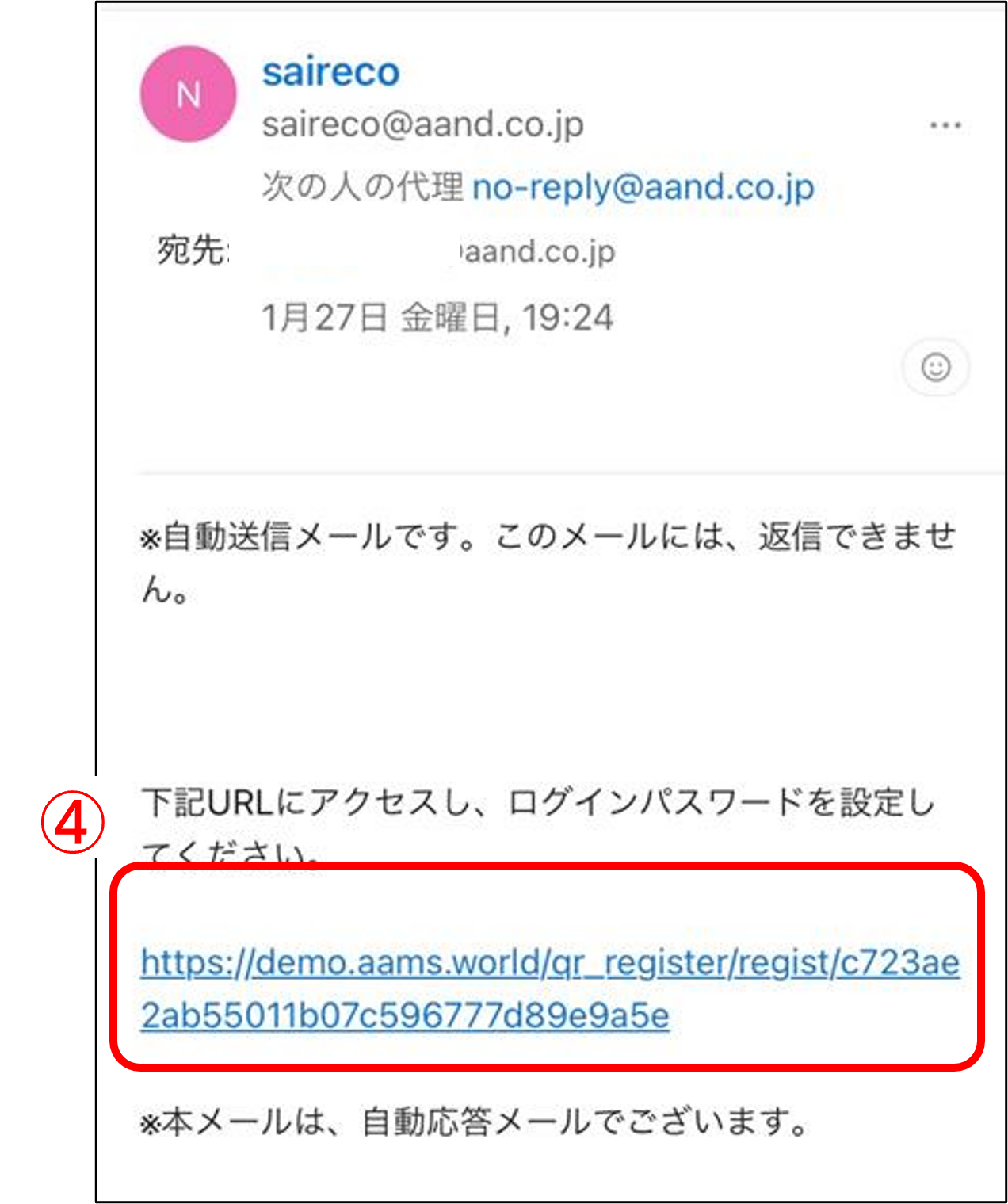
Task: Click the horizontal divider below the header
Action: 572,473
